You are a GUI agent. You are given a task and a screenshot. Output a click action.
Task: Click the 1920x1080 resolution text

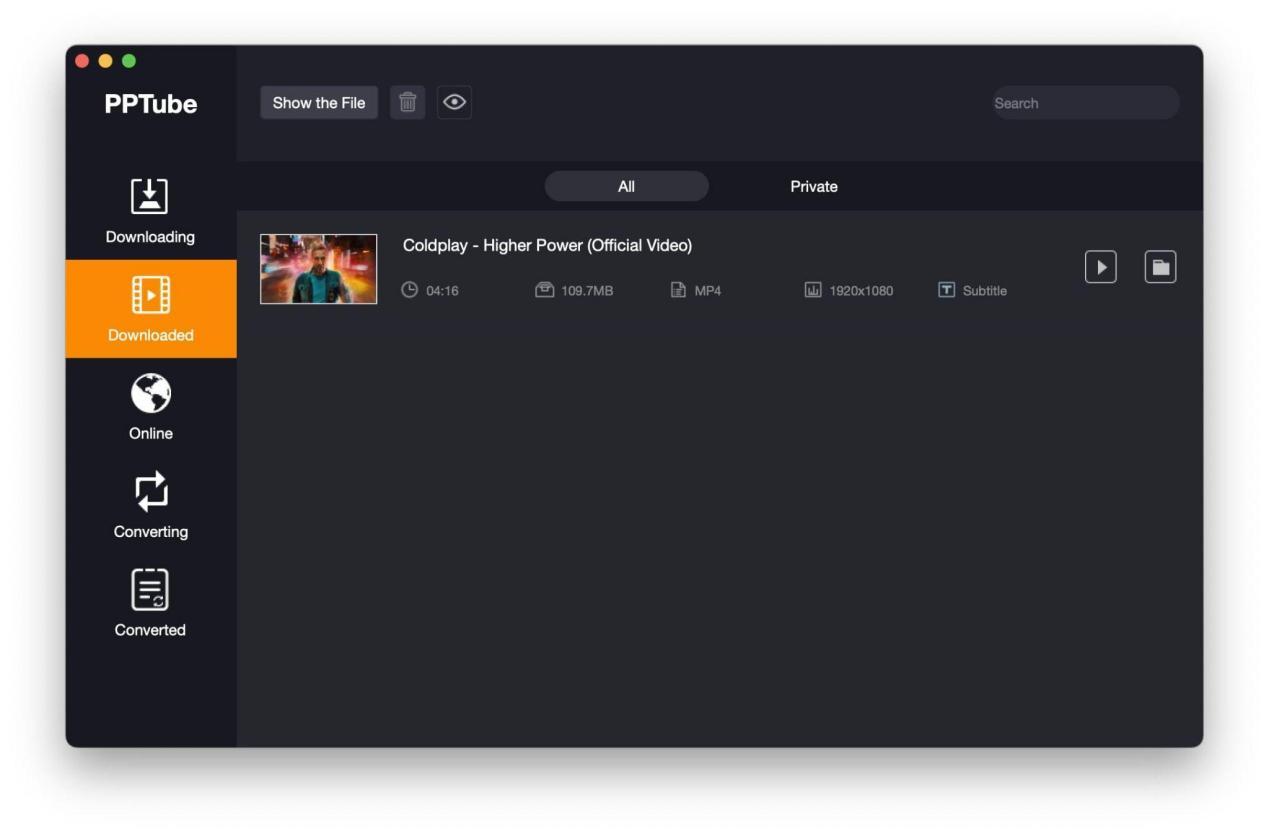pyautogui.click(x=861, y=290)
